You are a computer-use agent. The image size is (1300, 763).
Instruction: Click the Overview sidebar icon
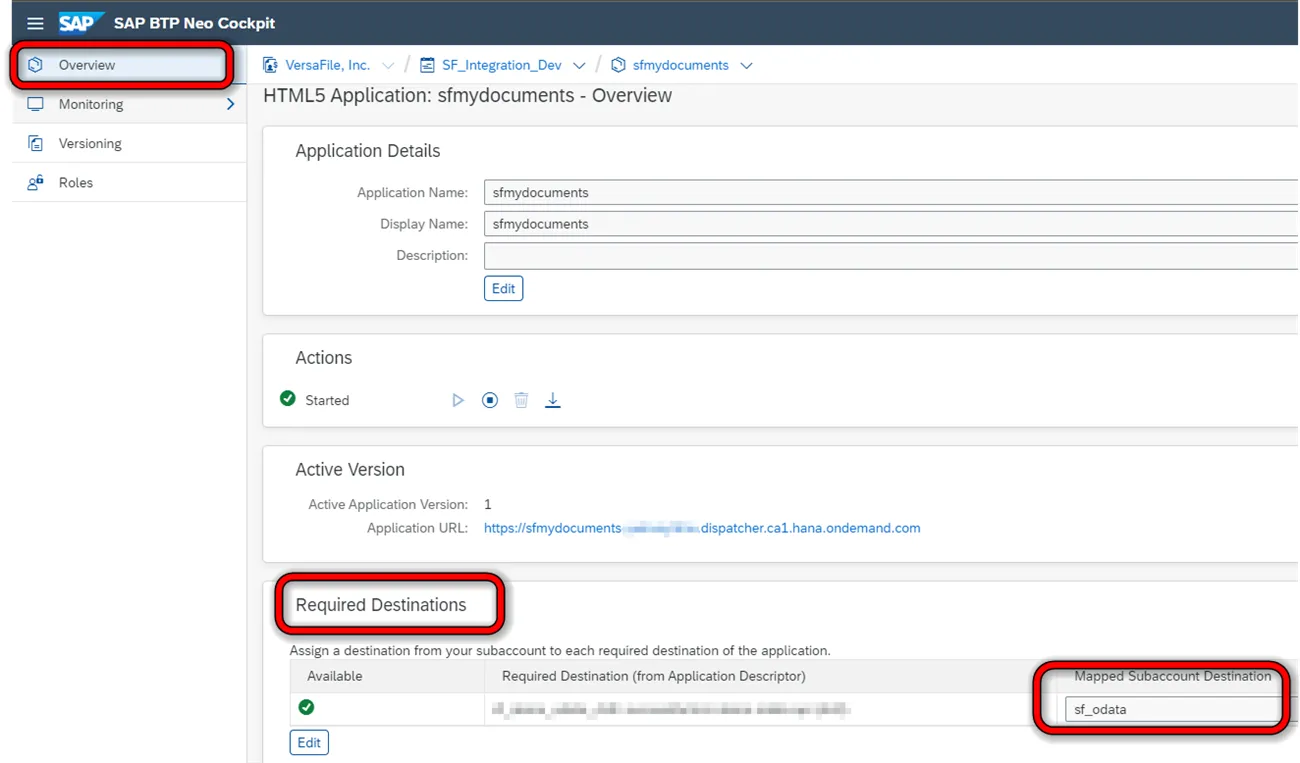[x=35, y=65]
